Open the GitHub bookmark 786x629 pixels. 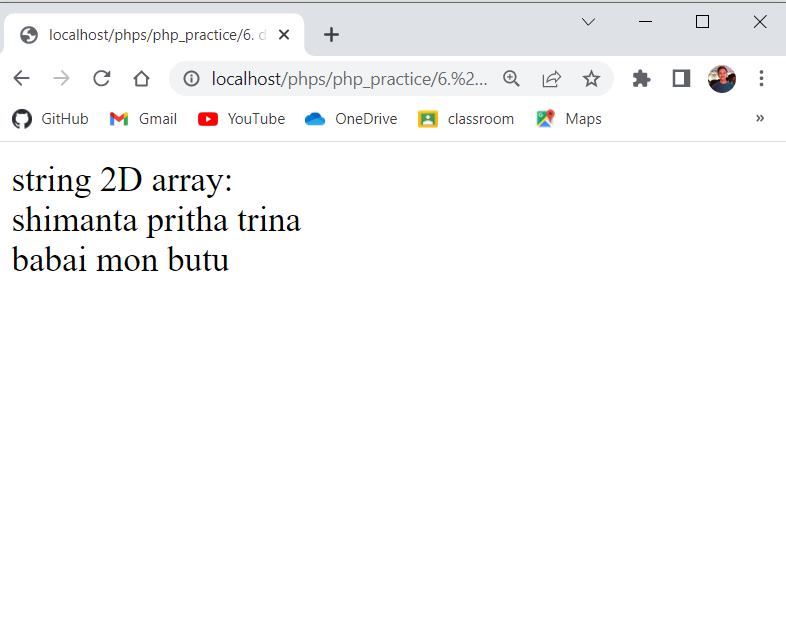pyautogui.click(x=50, y=119)
